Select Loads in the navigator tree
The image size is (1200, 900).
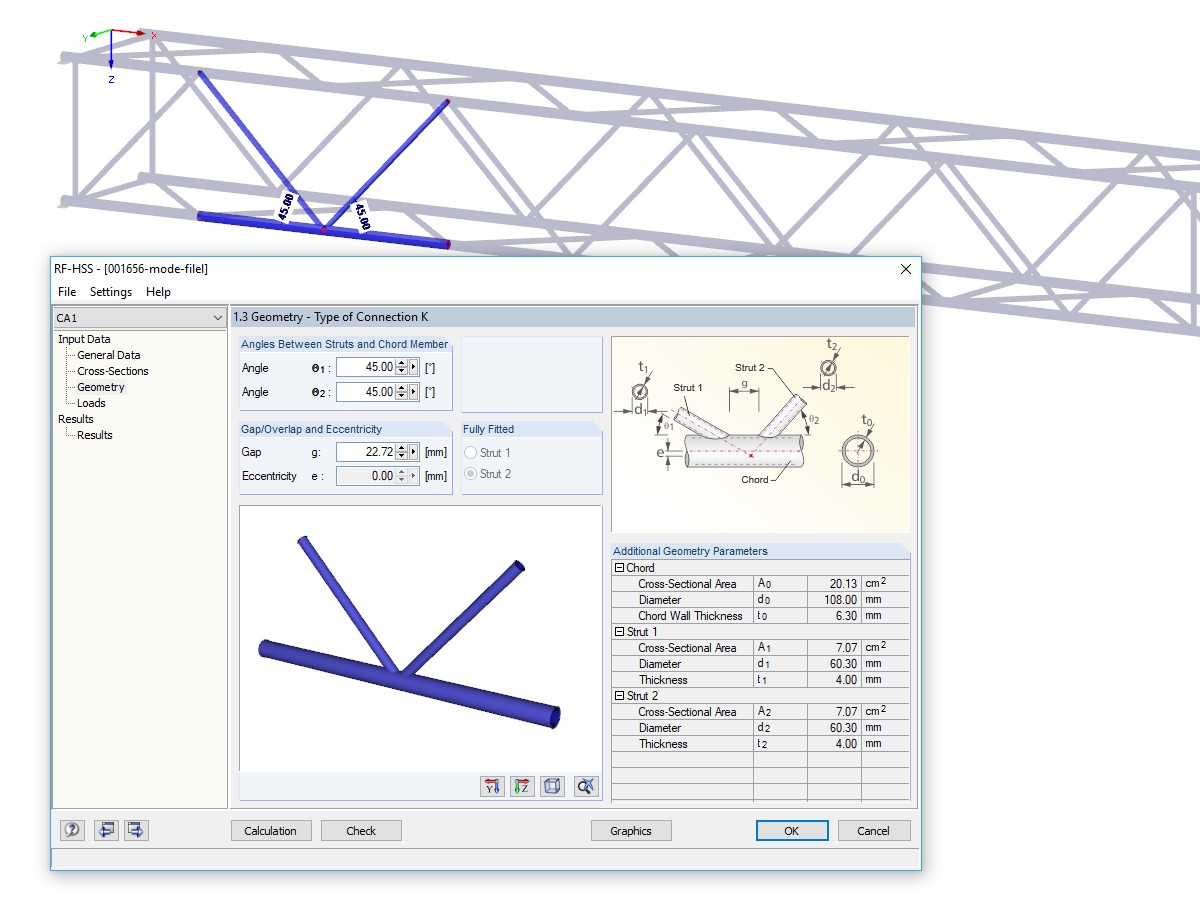91,403
